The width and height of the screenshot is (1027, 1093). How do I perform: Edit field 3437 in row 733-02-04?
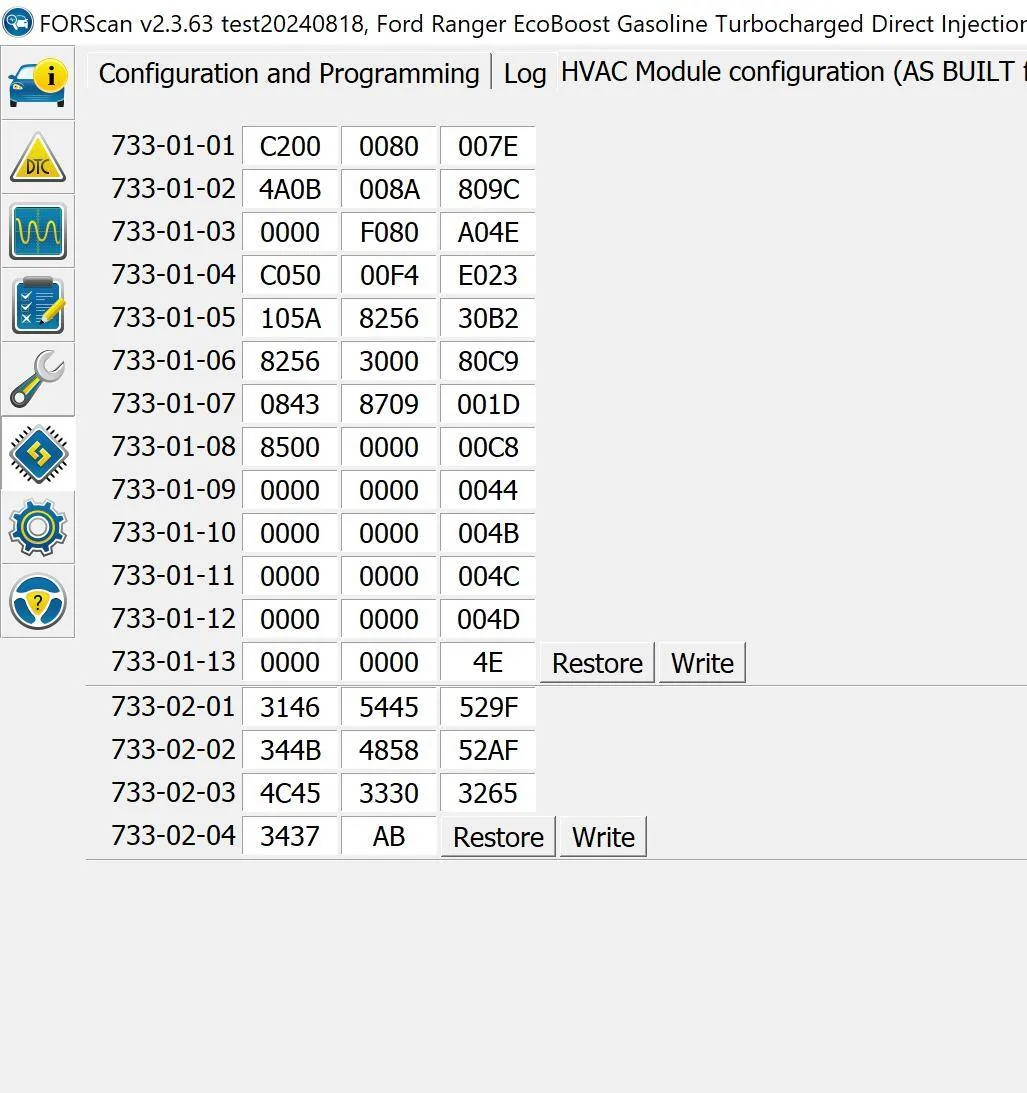pyautogui.click(x=290, y=836)
